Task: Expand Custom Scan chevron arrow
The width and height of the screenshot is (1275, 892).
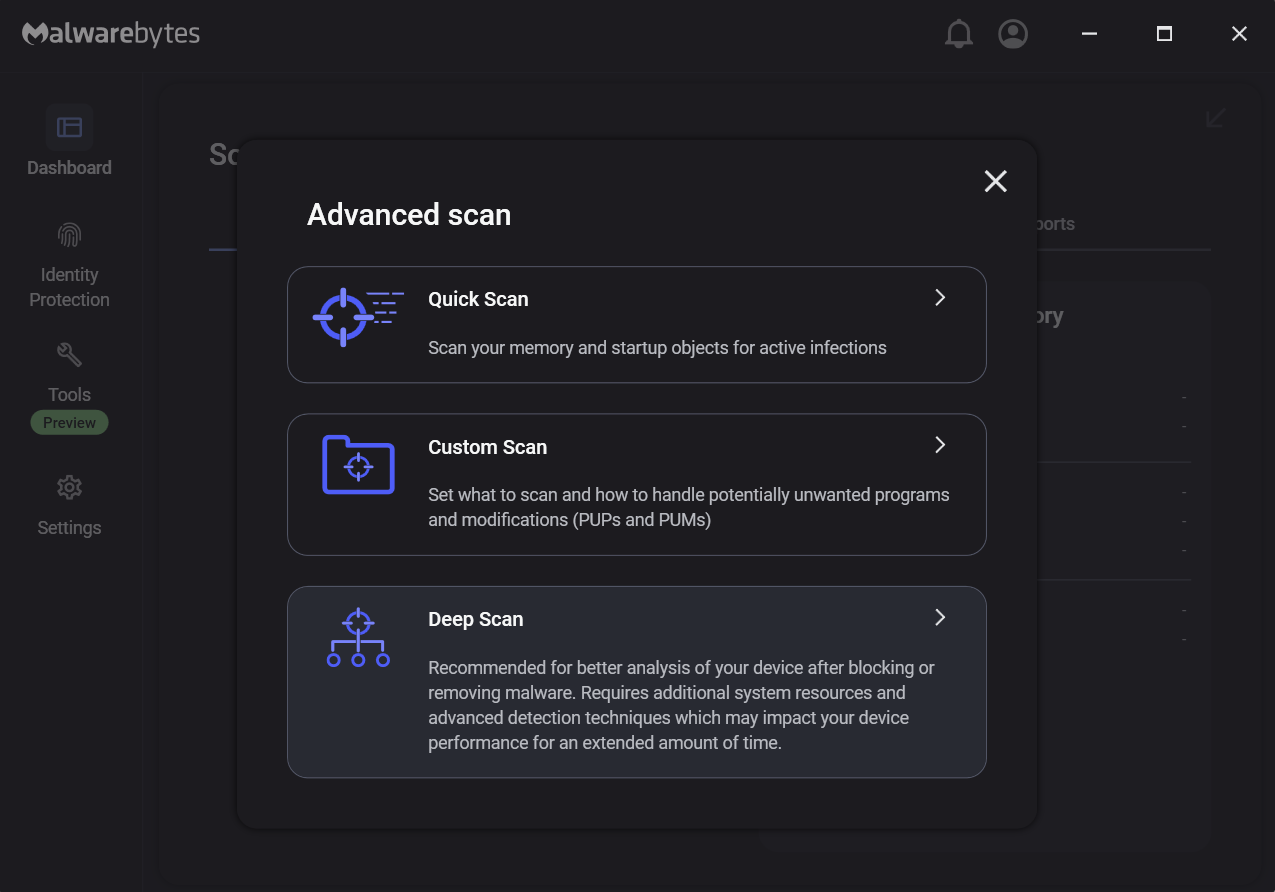Action: (x=940, y=445)
